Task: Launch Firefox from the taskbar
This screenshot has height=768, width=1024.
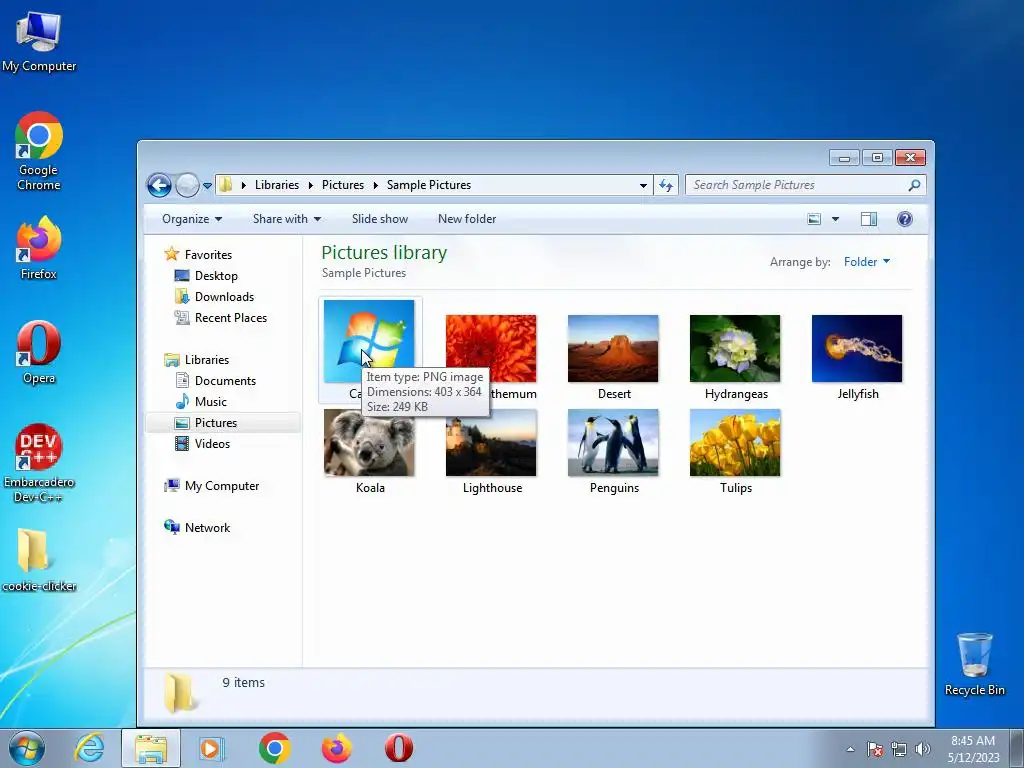Action: (x=336, y=748)
